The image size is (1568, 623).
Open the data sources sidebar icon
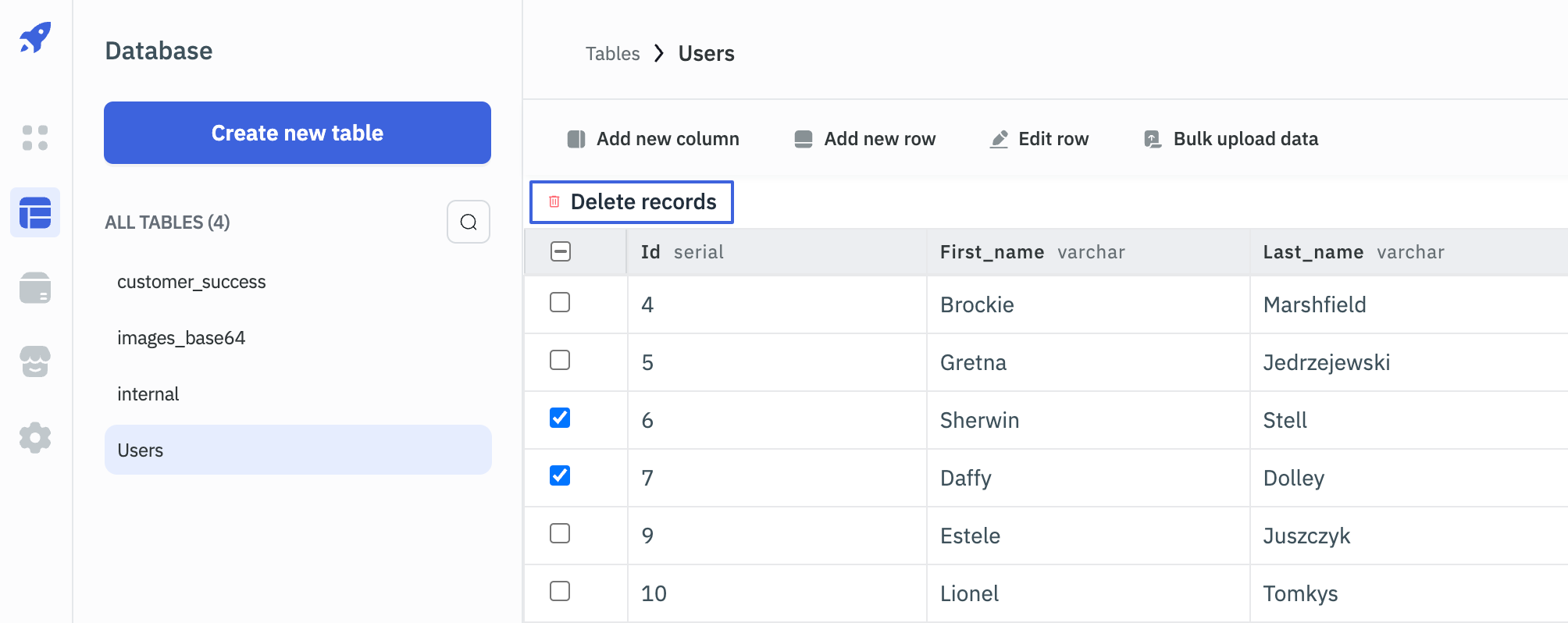(35, 288)
